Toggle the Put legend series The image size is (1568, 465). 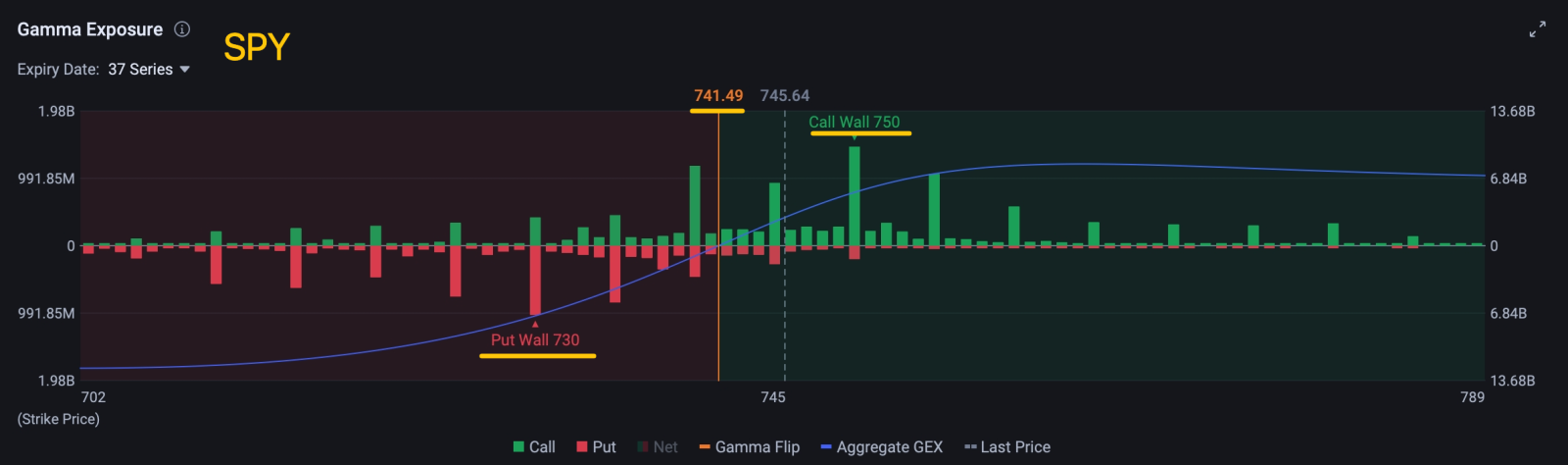tap(596, 447)
